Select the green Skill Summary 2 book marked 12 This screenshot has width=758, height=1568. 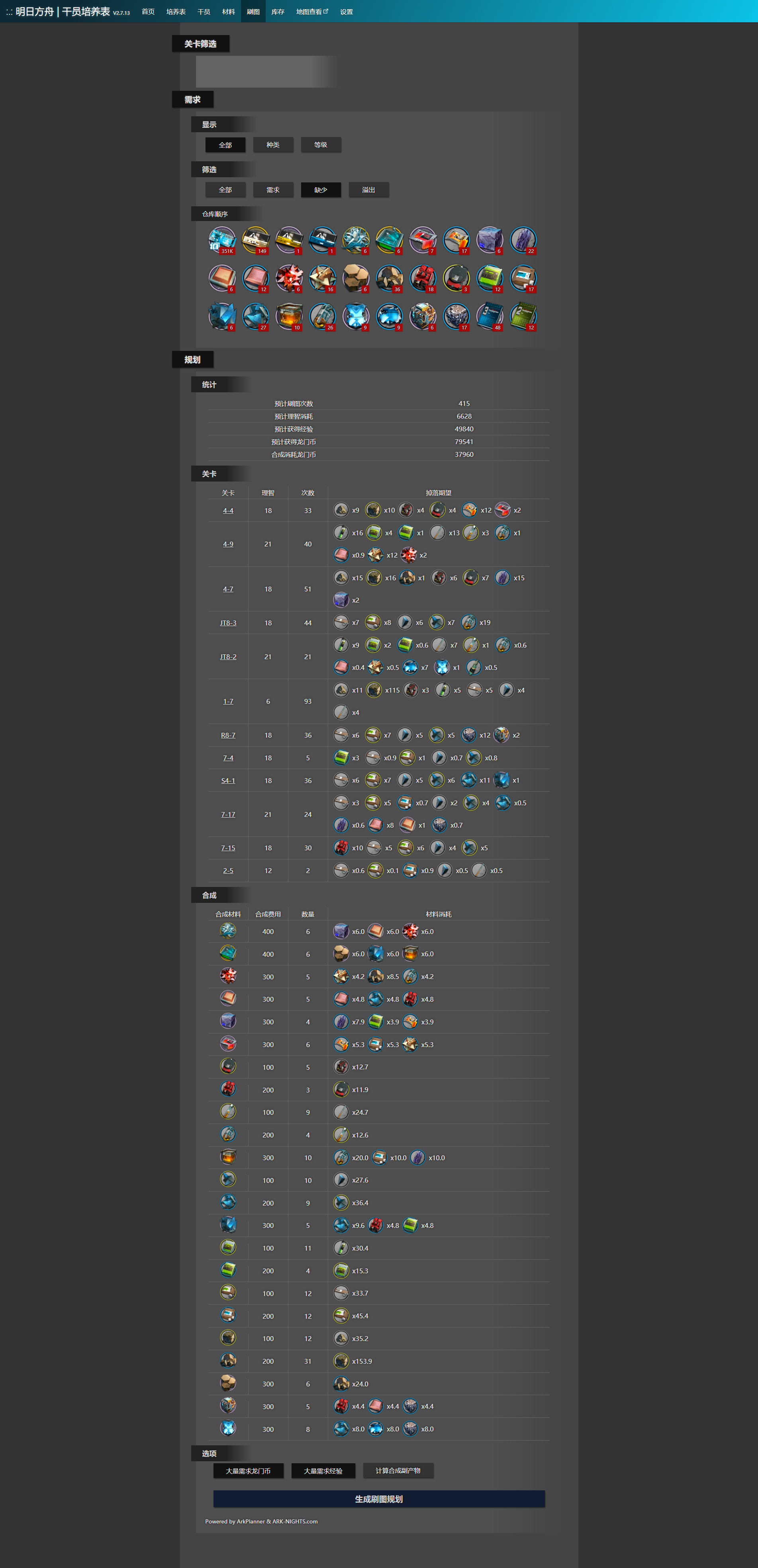[523, 317]
